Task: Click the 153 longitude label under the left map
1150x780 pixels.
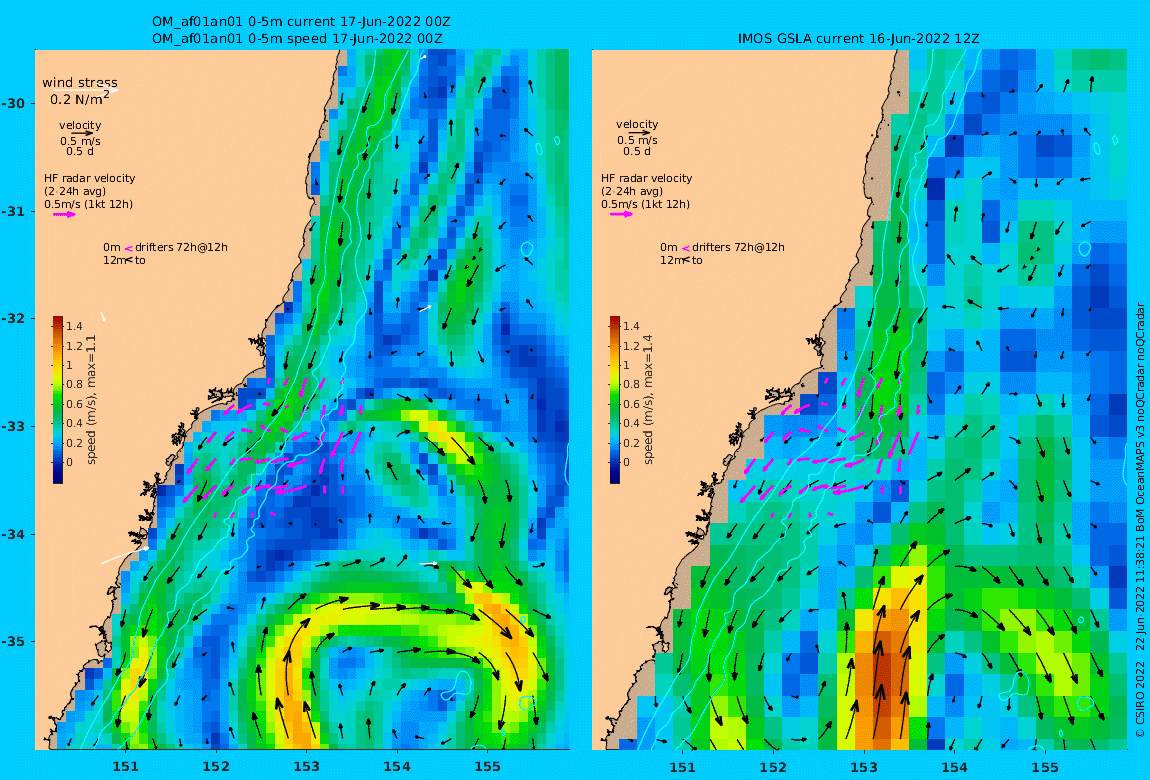Action: pyautogui.click(x=307, y=767)
